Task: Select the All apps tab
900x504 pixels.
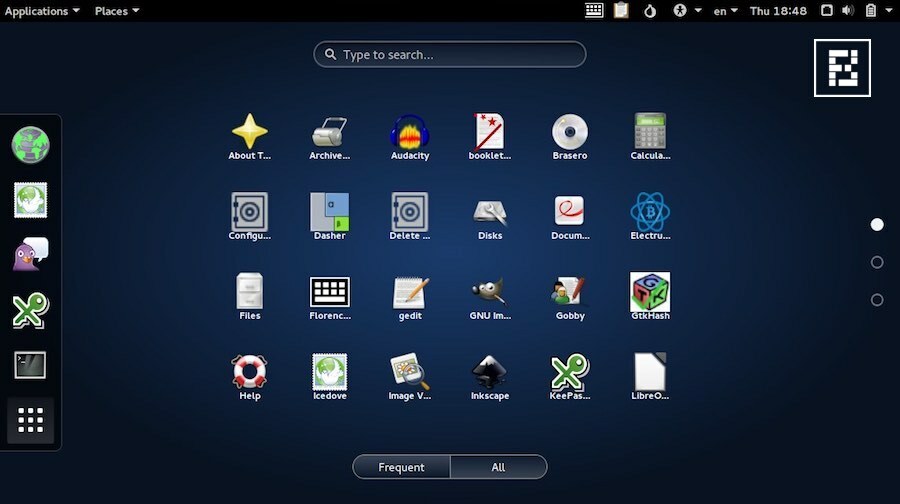Action: click(498, 467)
